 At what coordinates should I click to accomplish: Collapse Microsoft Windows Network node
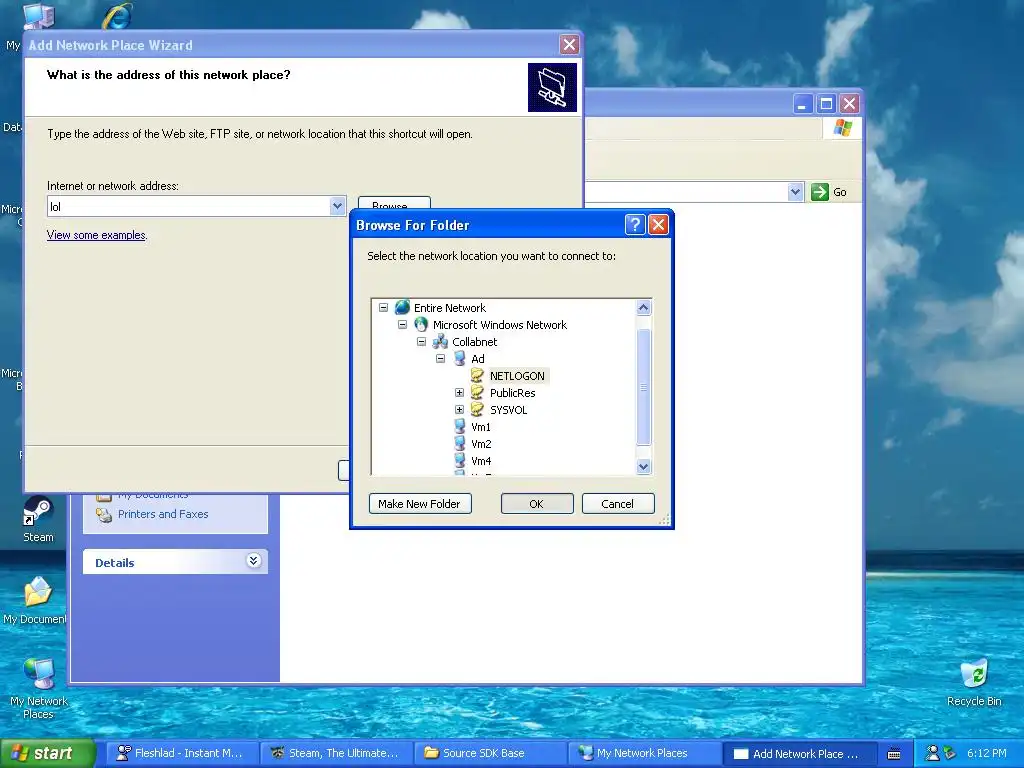click(402, 325)
